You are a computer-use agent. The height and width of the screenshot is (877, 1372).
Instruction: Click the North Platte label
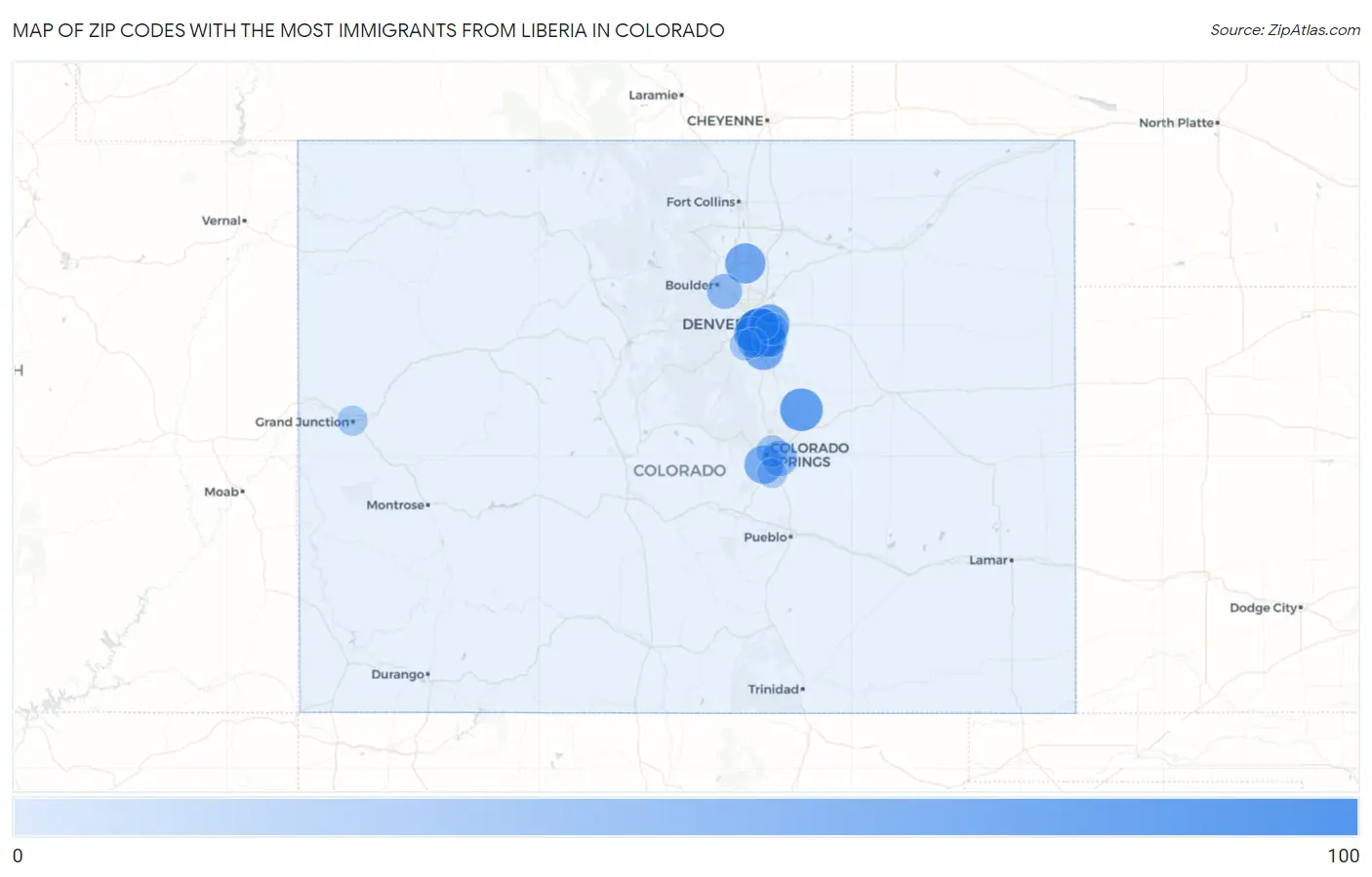1178,123
